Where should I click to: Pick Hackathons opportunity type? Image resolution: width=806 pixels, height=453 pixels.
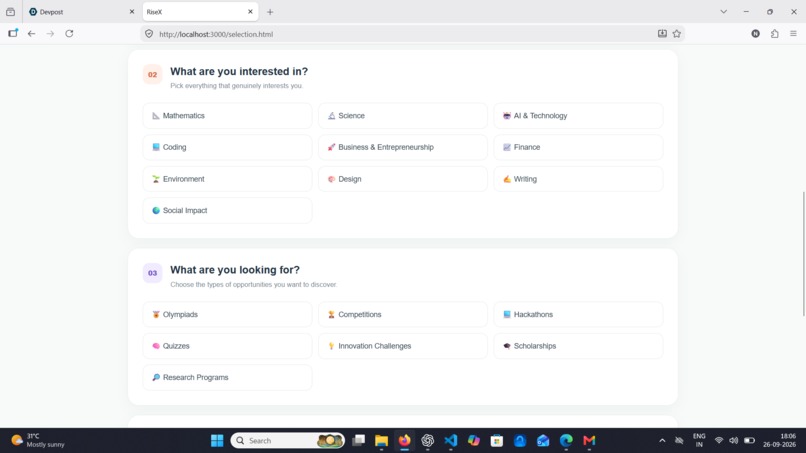coord(578,314)
